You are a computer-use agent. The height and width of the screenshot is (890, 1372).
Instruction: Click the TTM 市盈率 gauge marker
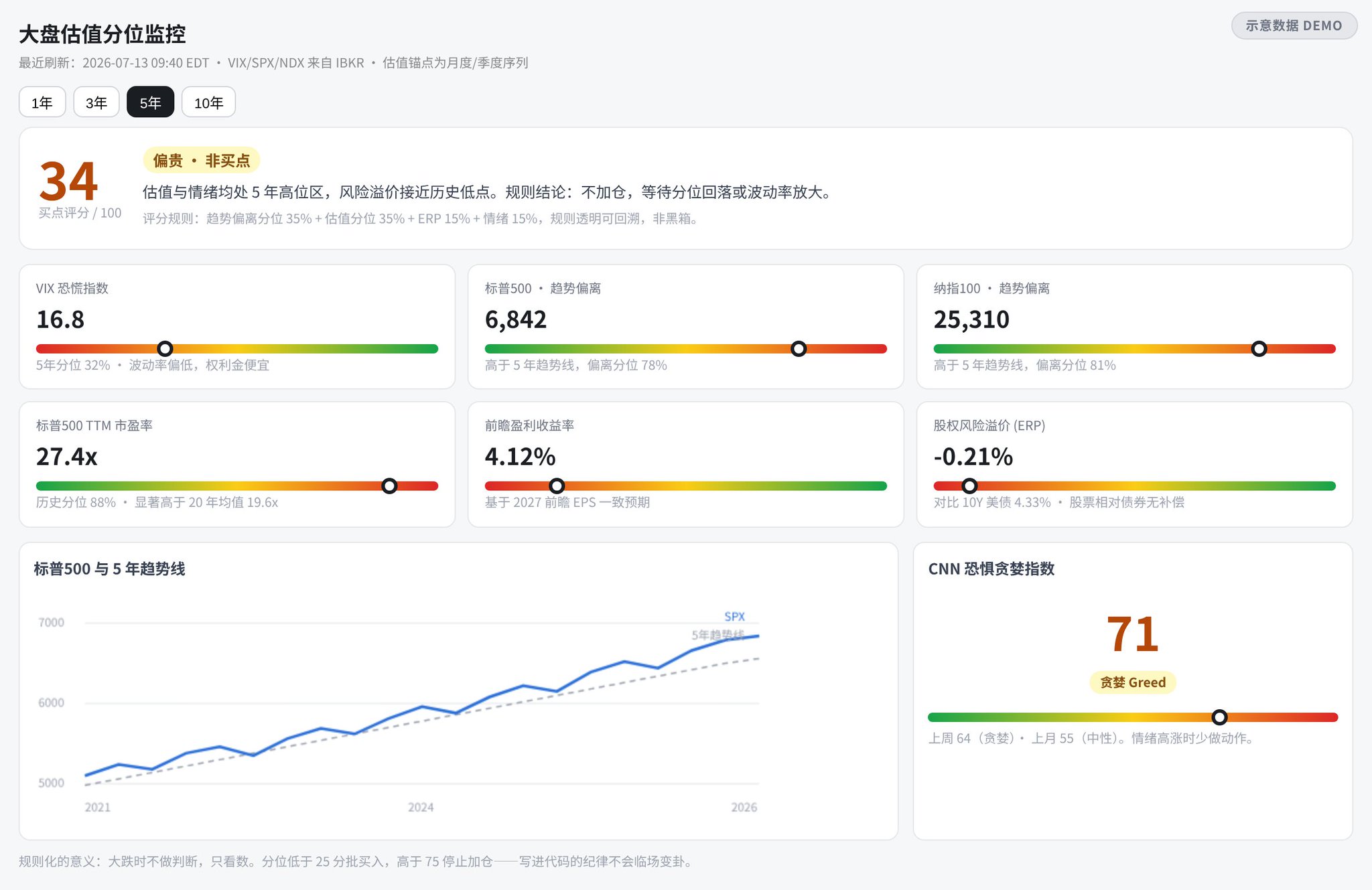tap(389, 486)
